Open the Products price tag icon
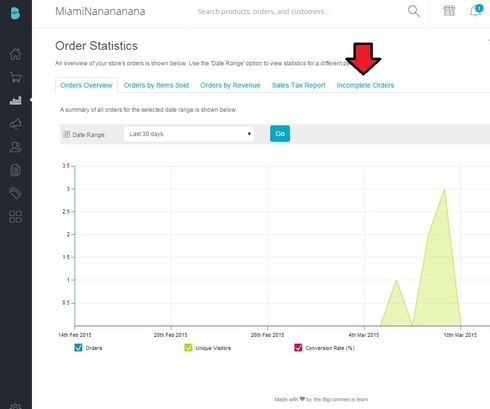This screenshot has height=409, width=490. (x=15, y=193)
